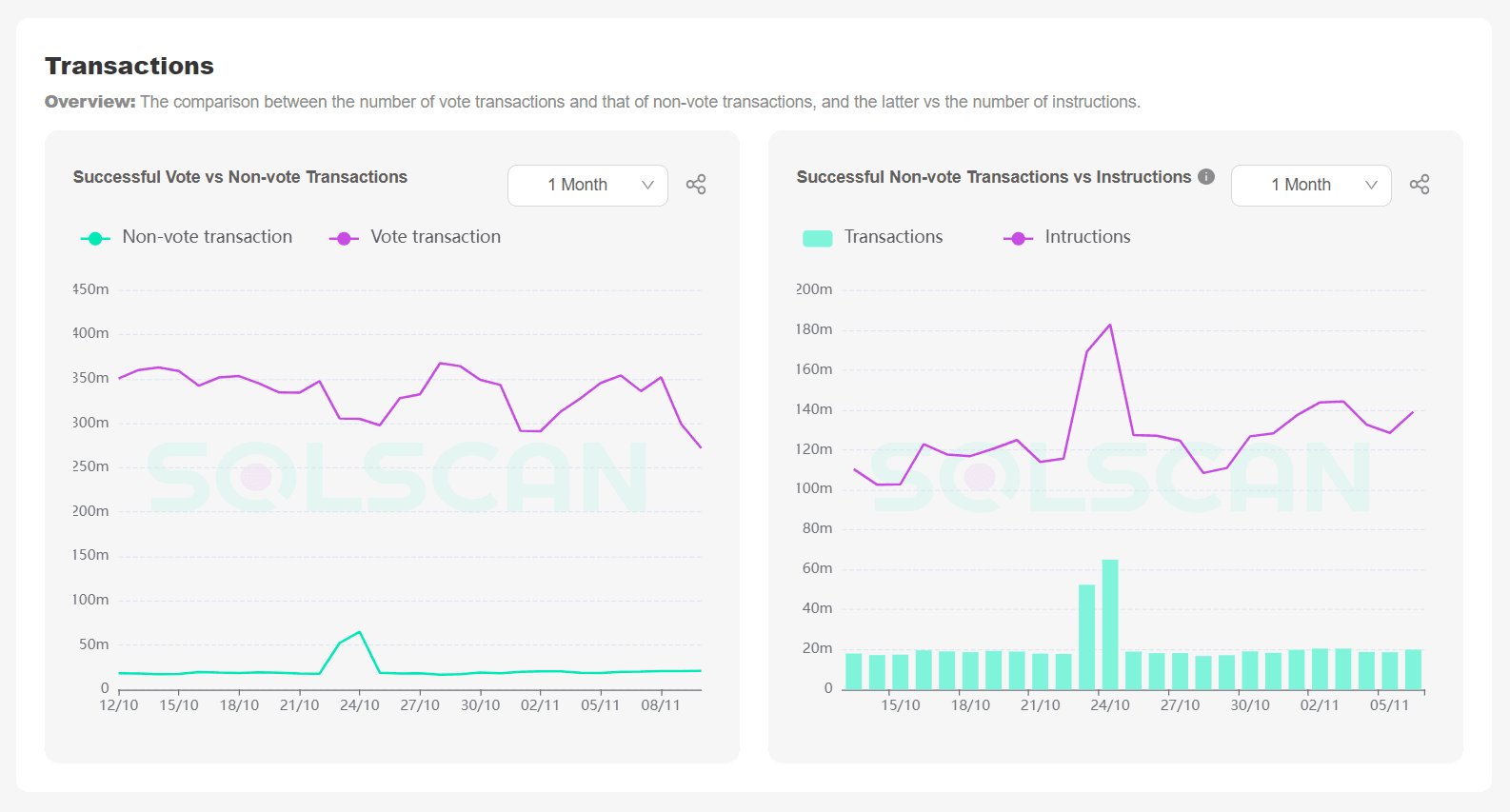Viewport: 1510px width, 812px height.
Task: Click the purple Vote transaction legend dot
Action: point(344,237)
